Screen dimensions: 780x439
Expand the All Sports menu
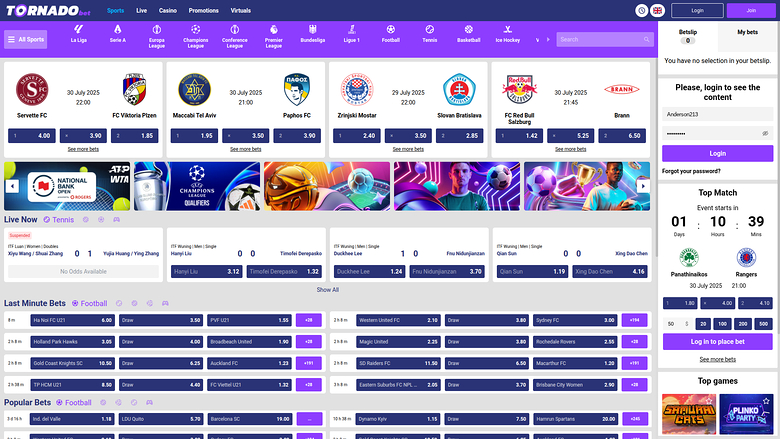click(26, 40)
